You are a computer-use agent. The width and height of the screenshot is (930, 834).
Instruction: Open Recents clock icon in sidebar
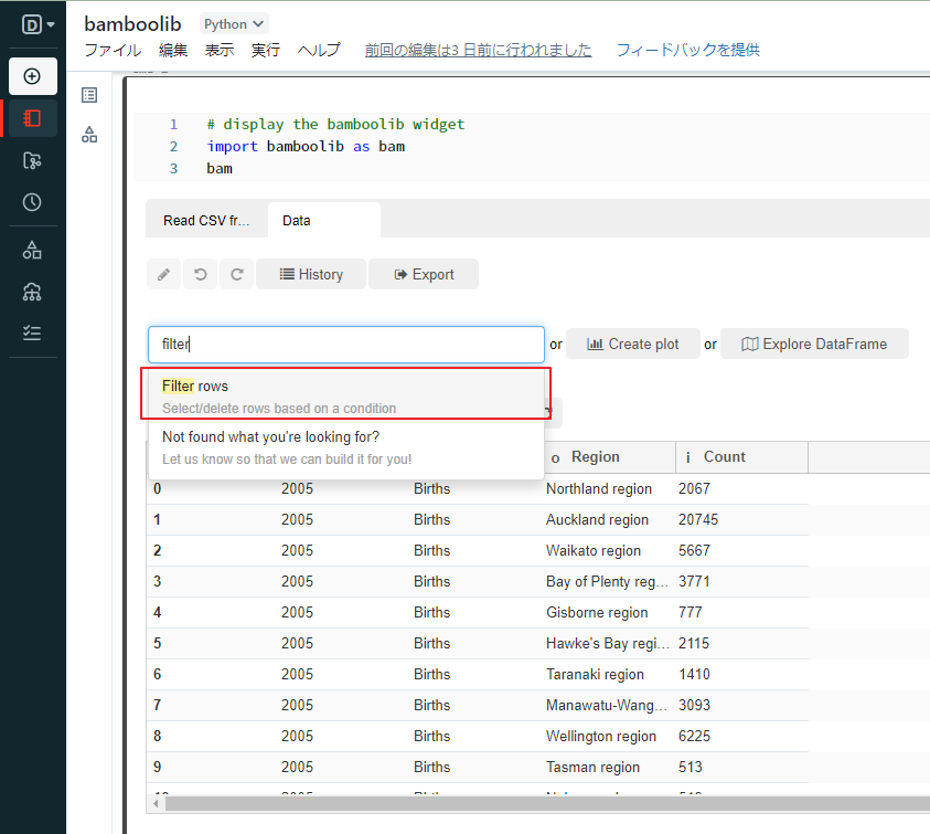(33, 202)
